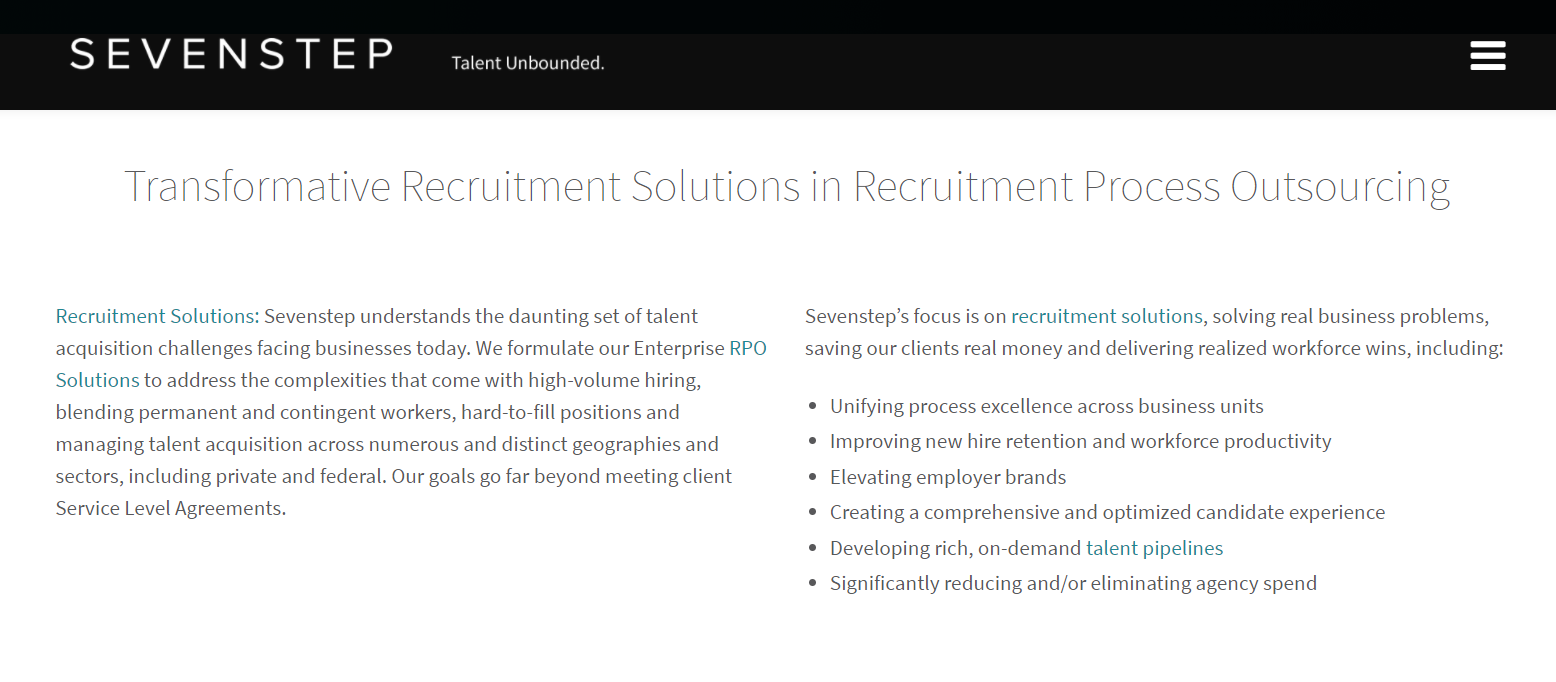Open lowercase recruitment solutions link

1107,316
